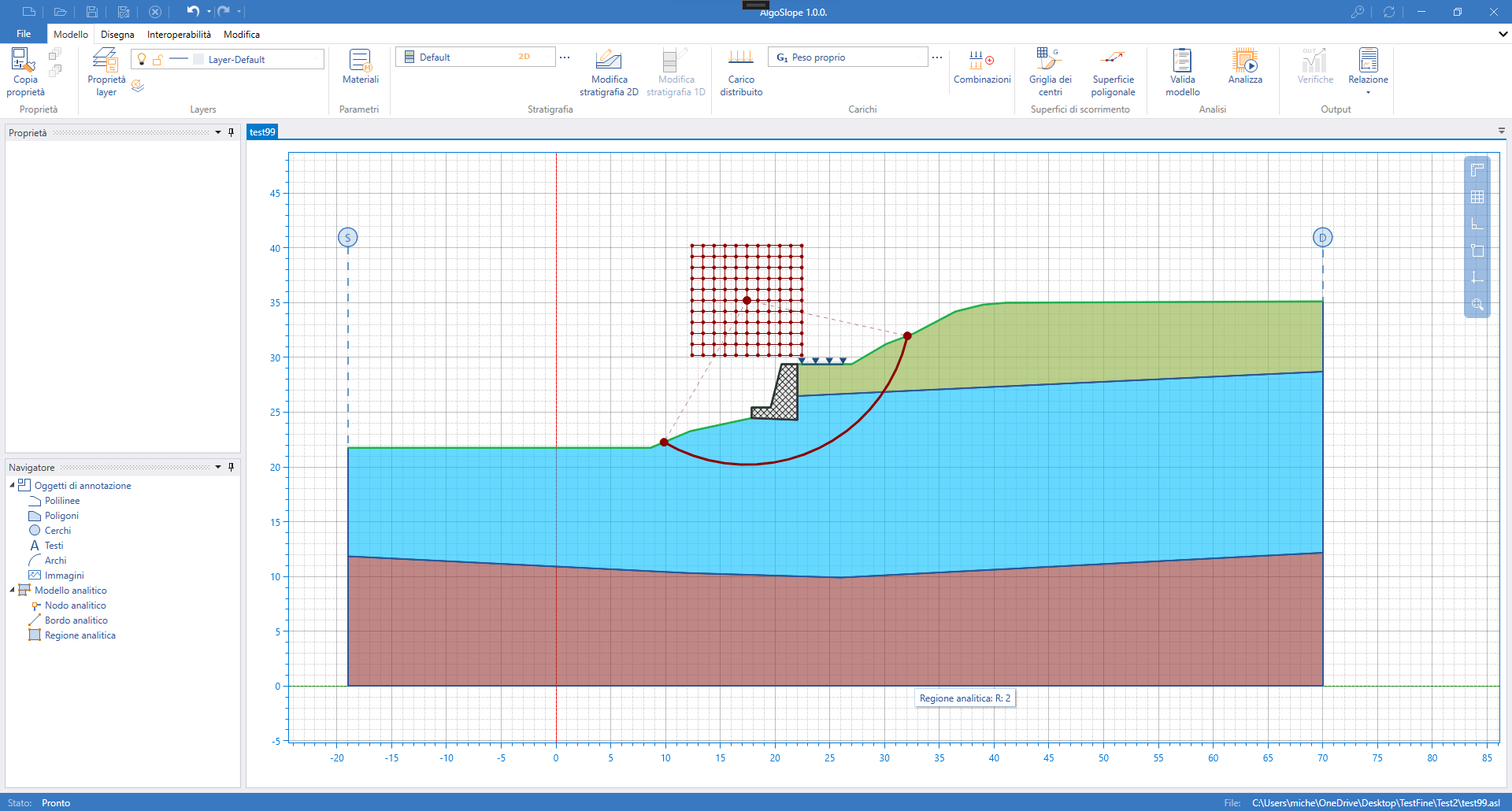1512x811 pixels.
Task: Click Copia proprietà tool
Action: [25, 72]
